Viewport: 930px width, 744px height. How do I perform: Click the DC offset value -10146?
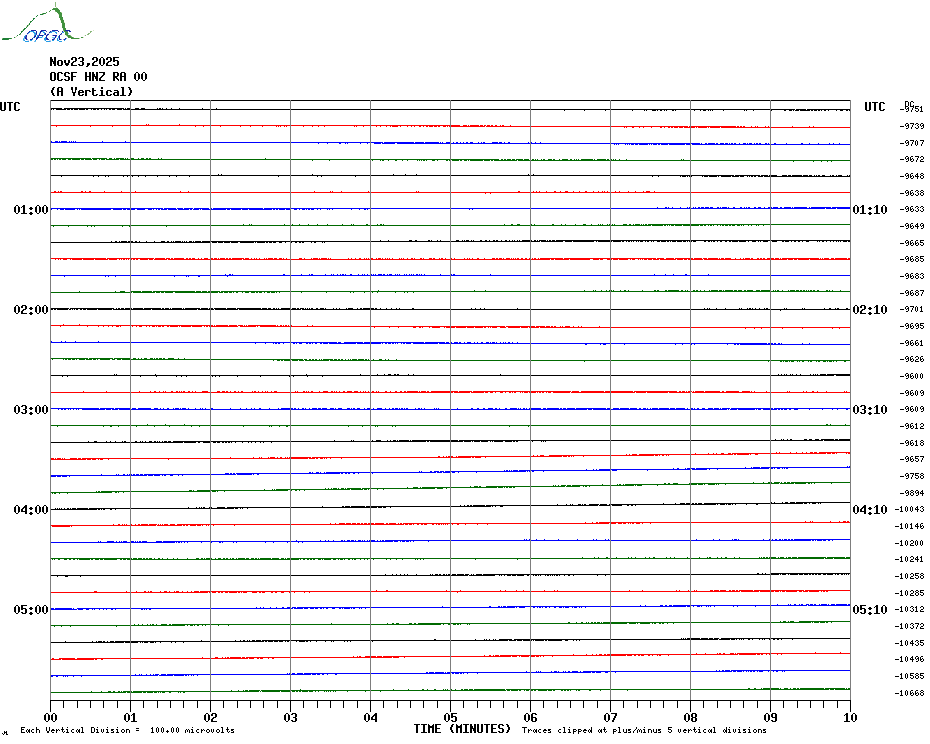point(910,526)
